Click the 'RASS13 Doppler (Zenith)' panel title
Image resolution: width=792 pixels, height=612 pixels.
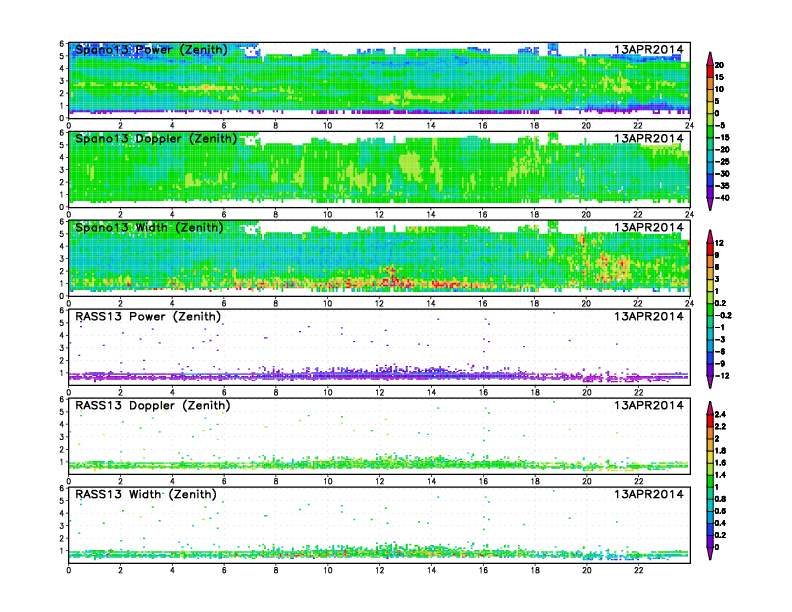coord(153,405)
